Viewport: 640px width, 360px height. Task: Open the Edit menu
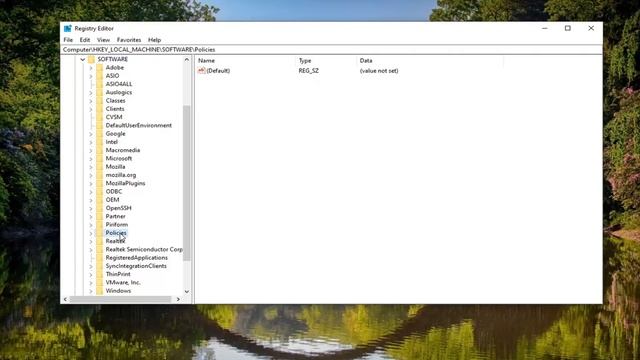click(x=84, y=40)
